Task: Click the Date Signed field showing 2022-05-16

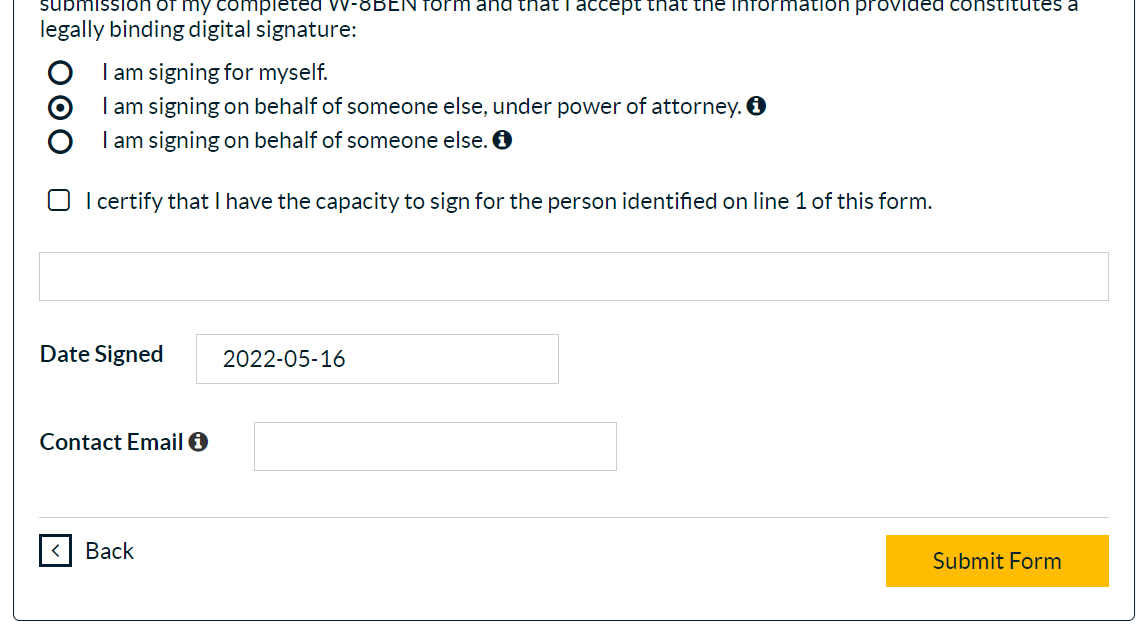Action: point(377,359)
